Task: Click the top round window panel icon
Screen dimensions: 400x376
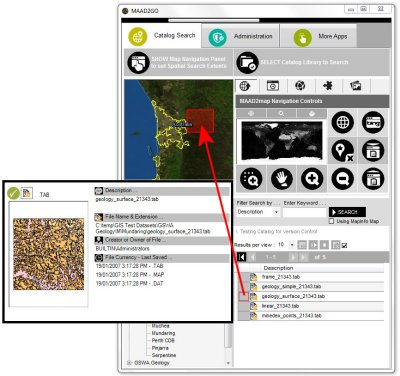Action: 373,122
